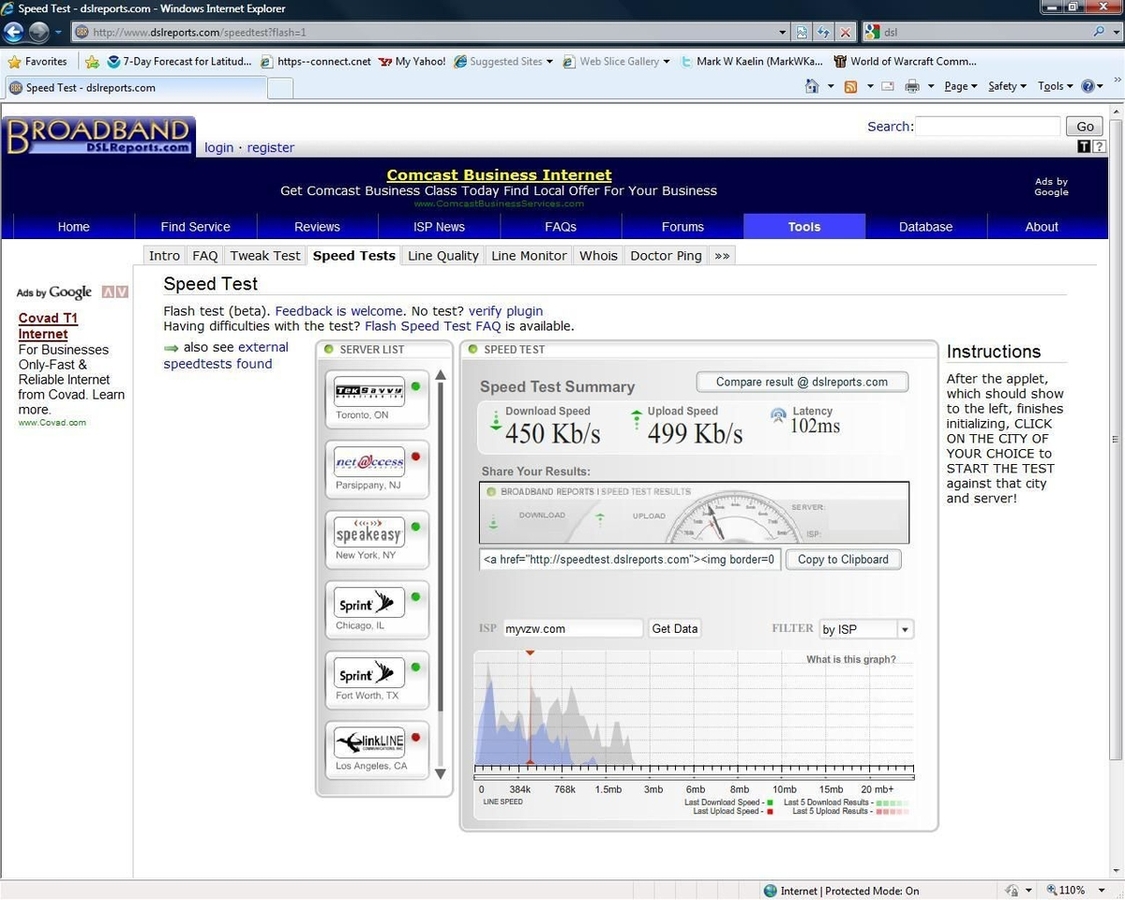Select the TekSavvy Toronto, ON server
This screenshot has height=900, width=1125.
pyautogui.click(x=377, y=399)
